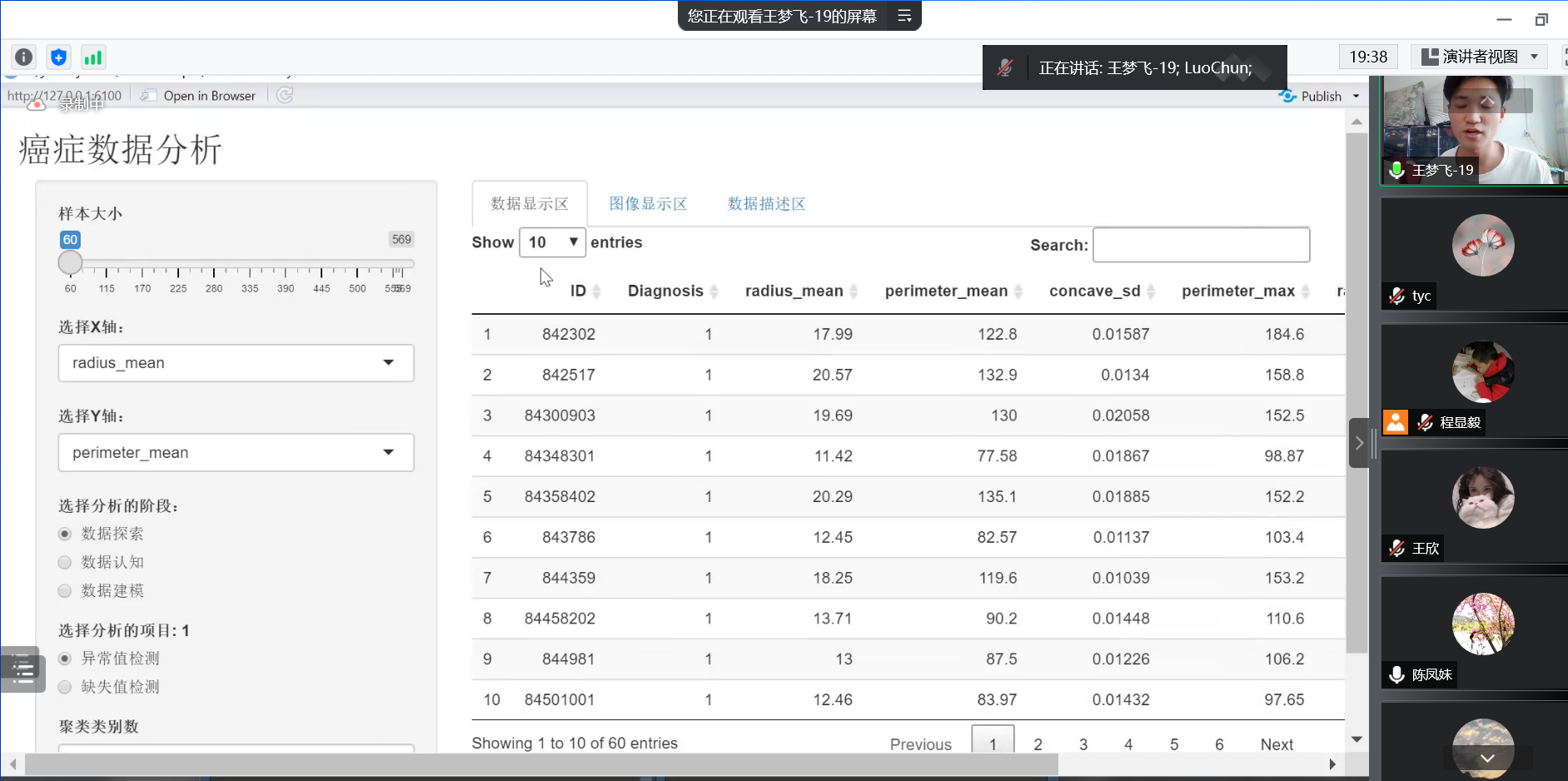This screenshot has height=781, width=1568.
Task: Open the Show entries count dropdown
Action: (x=552, y=242)
